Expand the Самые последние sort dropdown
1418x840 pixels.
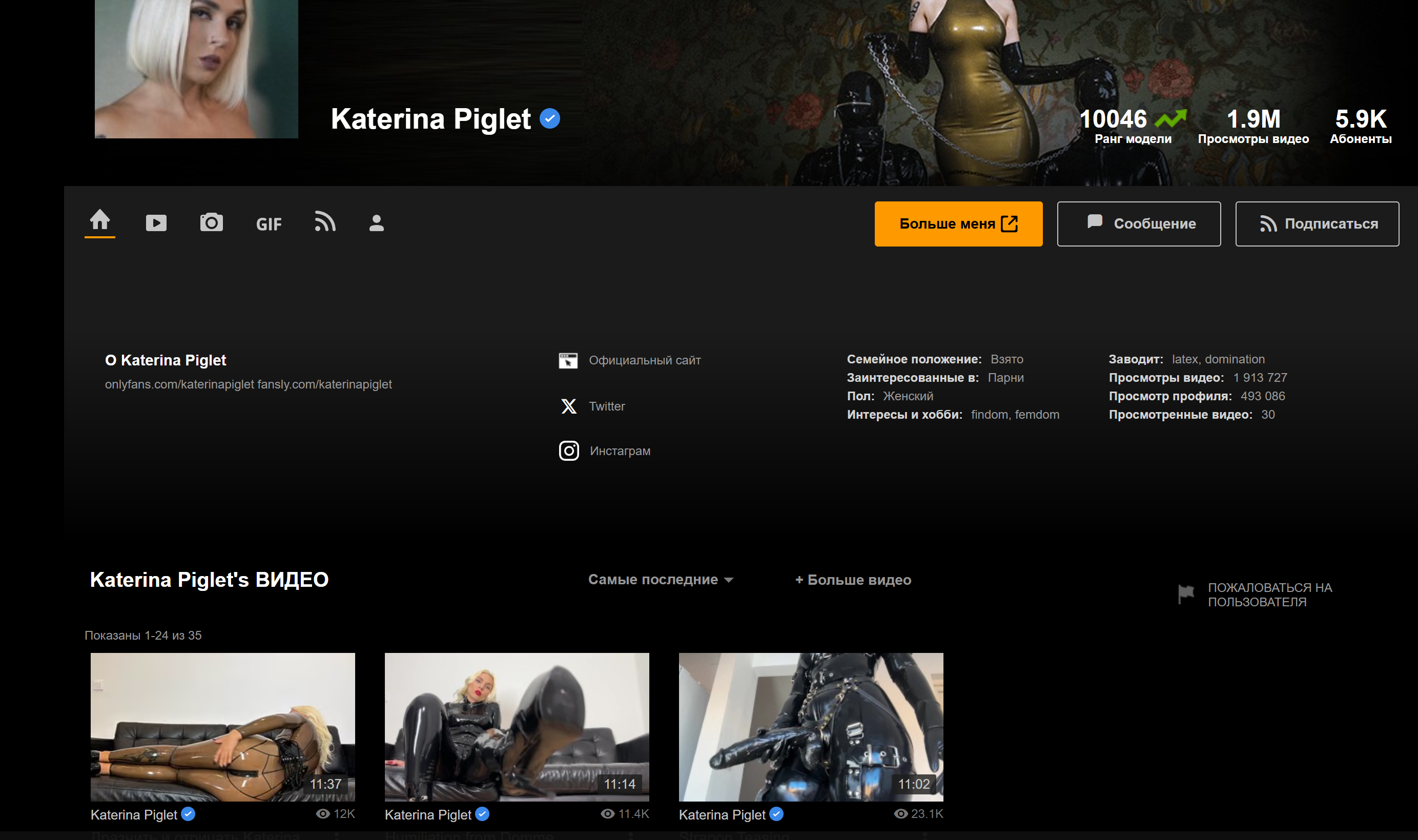pyautogui.click(x=661, y=580)
